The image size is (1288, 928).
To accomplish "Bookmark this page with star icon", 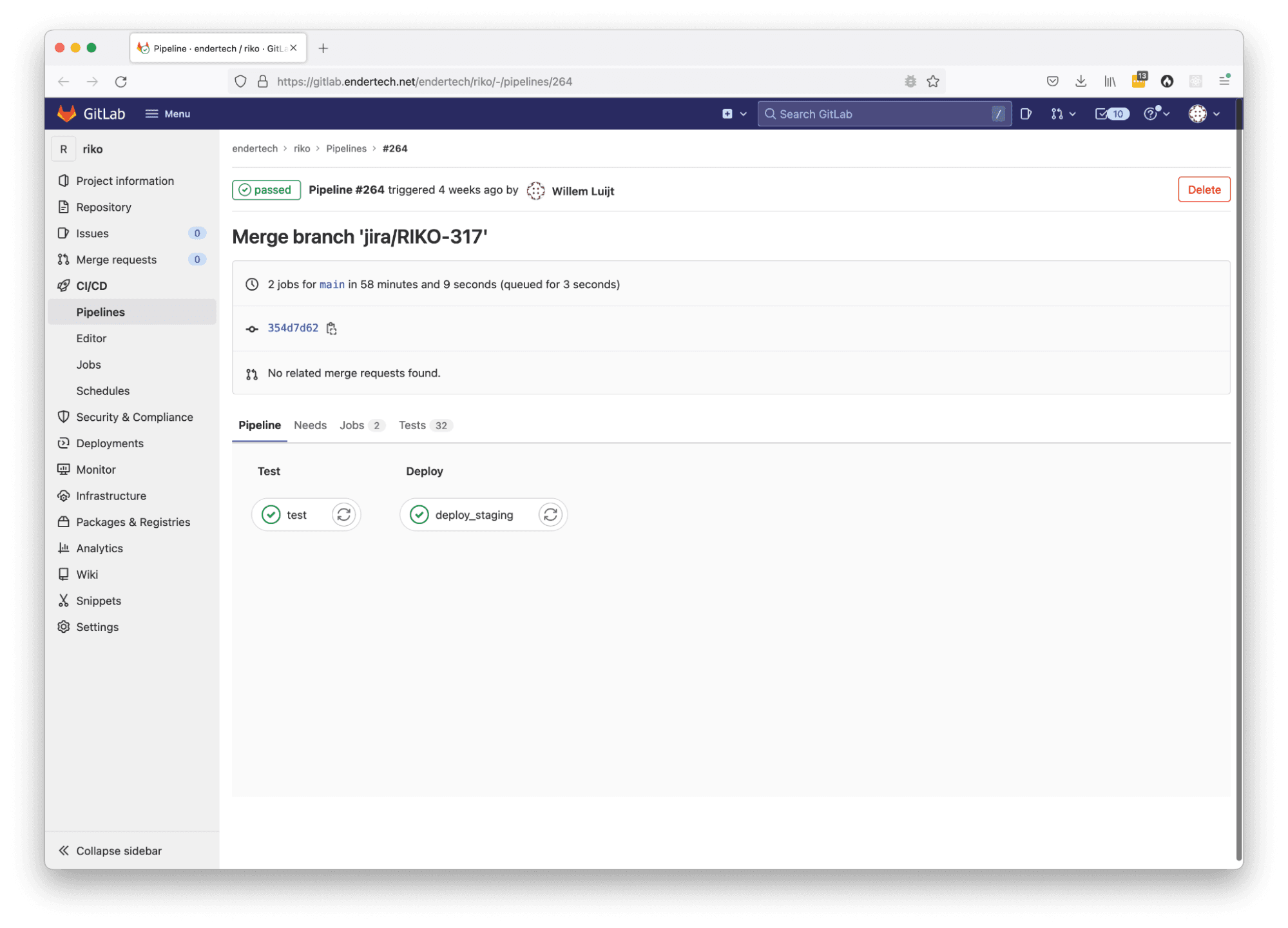I will pos(933,81).
